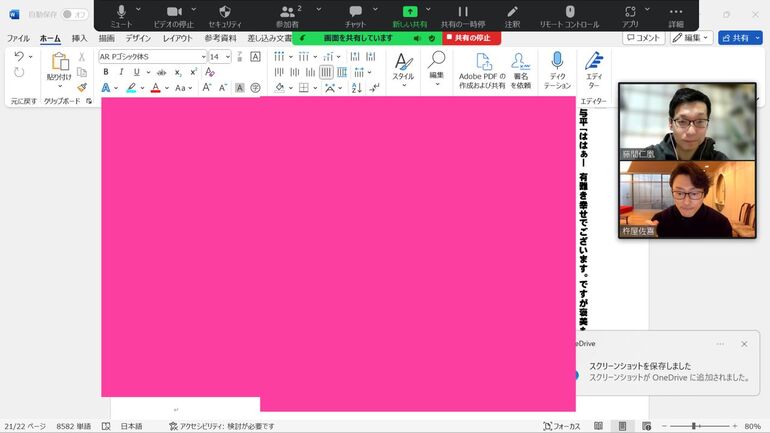Switch to the Layout ribbon tab
The image size is (770, 433).
pos(178,38)
